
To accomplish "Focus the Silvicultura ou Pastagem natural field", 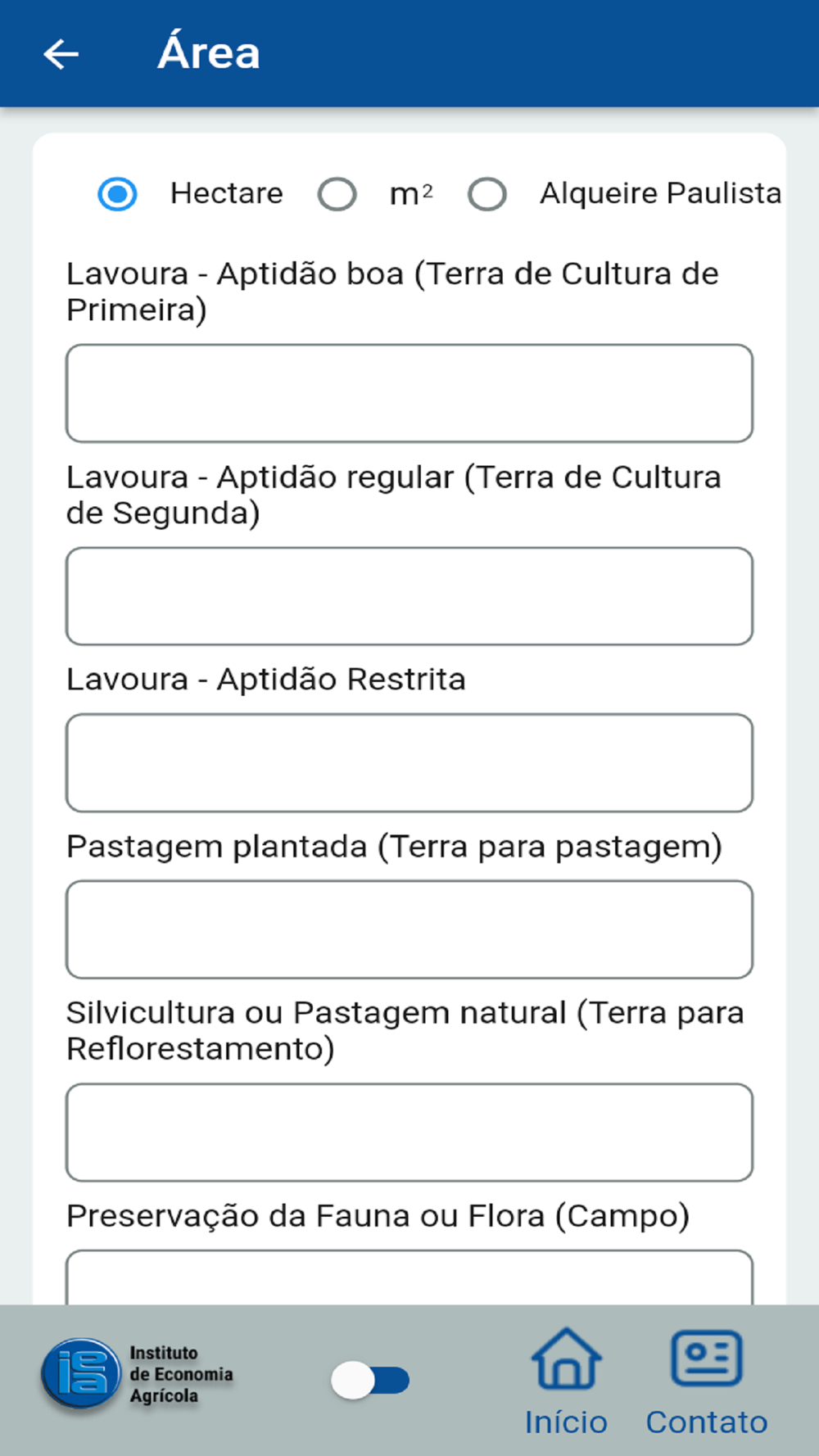I will coord(409,1133).
